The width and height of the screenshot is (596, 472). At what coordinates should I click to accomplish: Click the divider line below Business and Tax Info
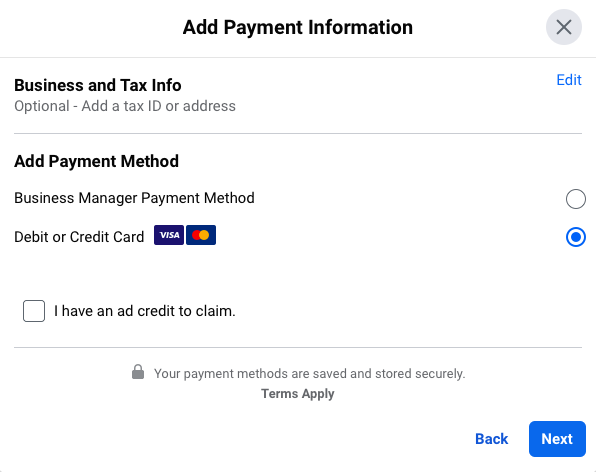pos(298,133)
